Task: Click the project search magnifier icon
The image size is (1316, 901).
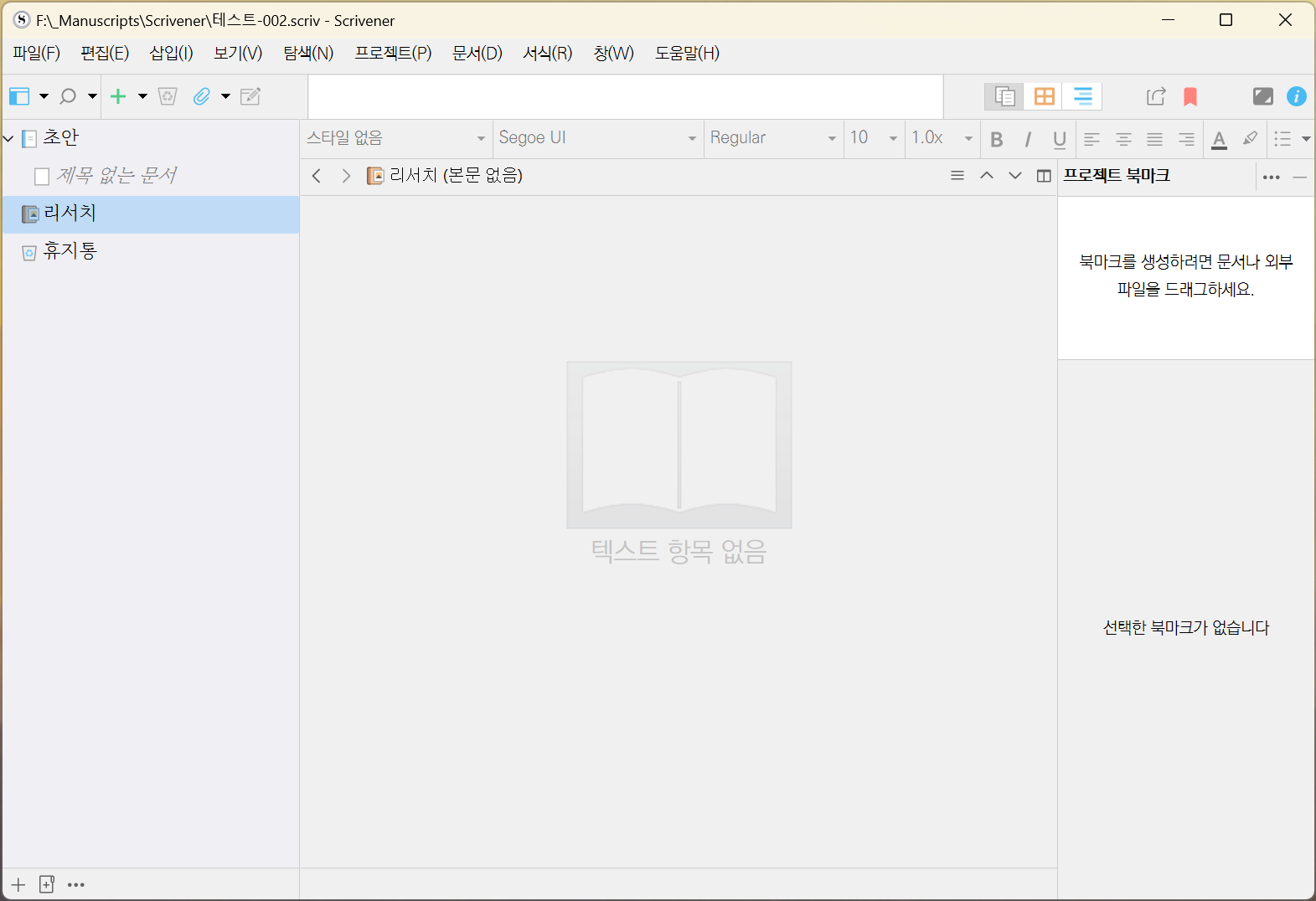Action: pos(68,96)
